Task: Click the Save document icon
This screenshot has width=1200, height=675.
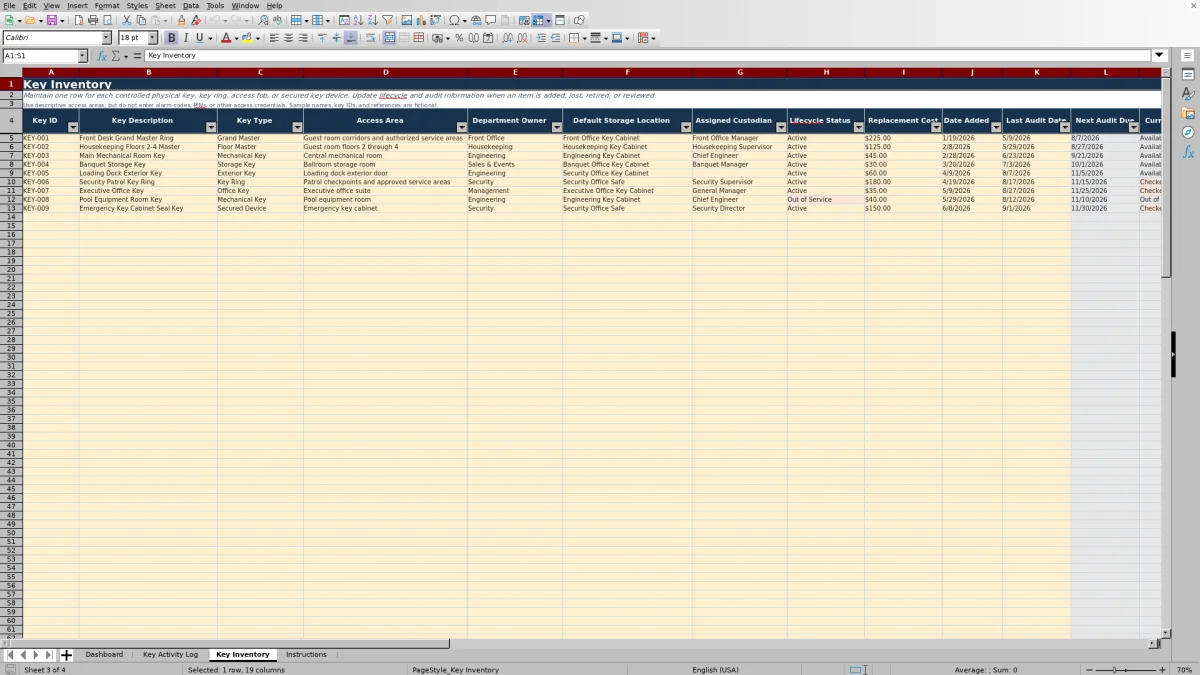Action: (x=51, y=20)
